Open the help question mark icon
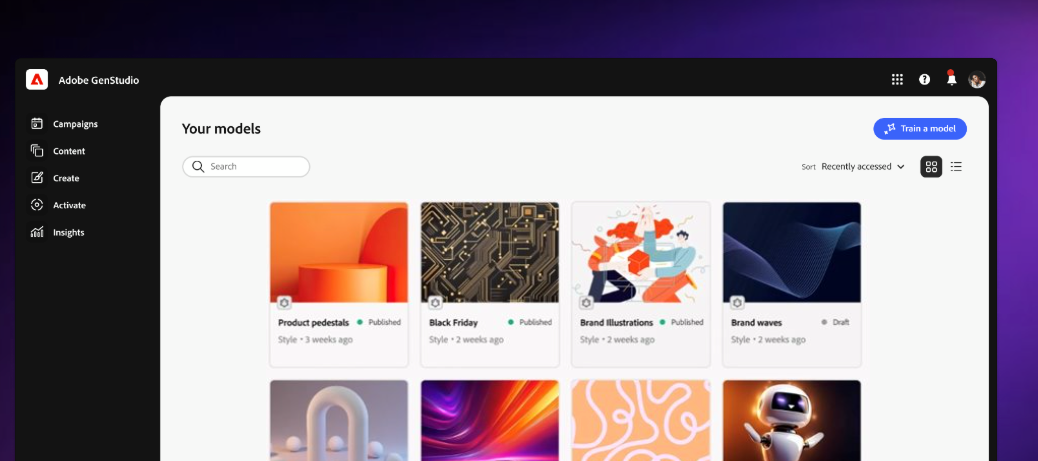The image size is (1038, 461). (x=924, y=79)
